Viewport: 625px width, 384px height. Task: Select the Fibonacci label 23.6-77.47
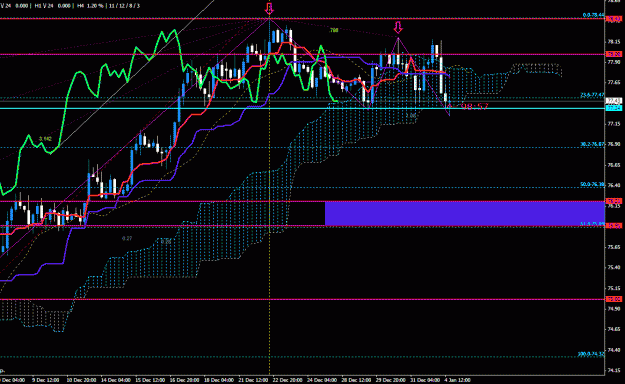[x=592, y=95]
